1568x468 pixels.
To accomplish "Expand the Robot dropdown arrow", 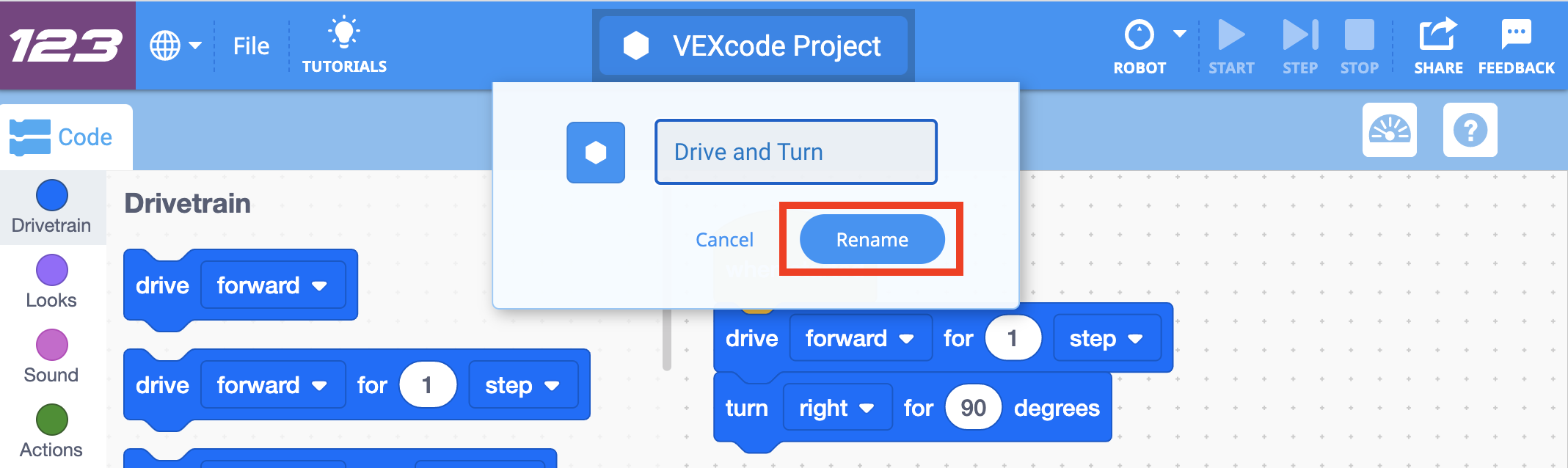I will 1180,33.
